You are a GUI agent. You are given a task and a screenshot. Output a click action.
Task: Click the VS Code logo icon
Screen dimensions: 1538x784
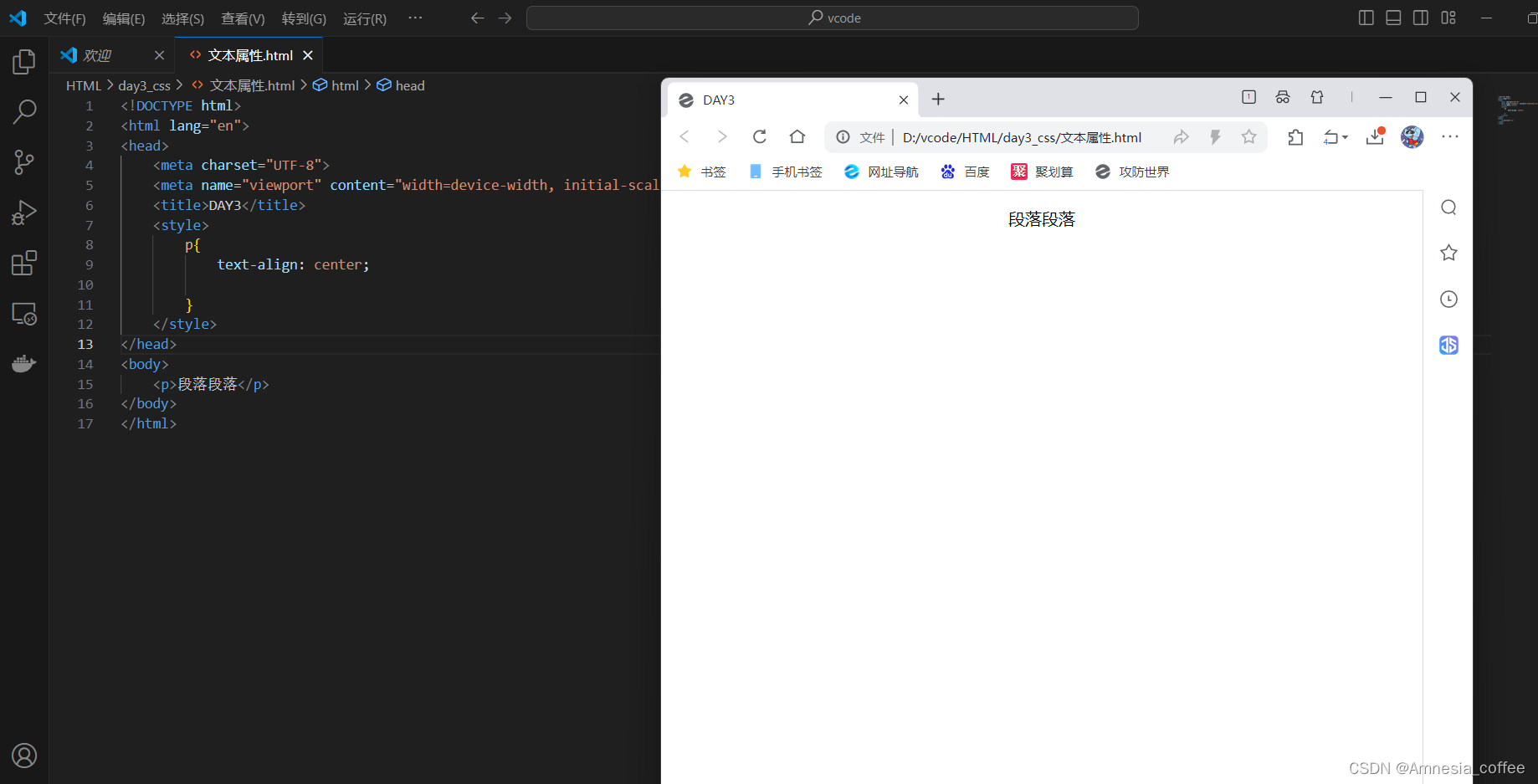(18, 18)
